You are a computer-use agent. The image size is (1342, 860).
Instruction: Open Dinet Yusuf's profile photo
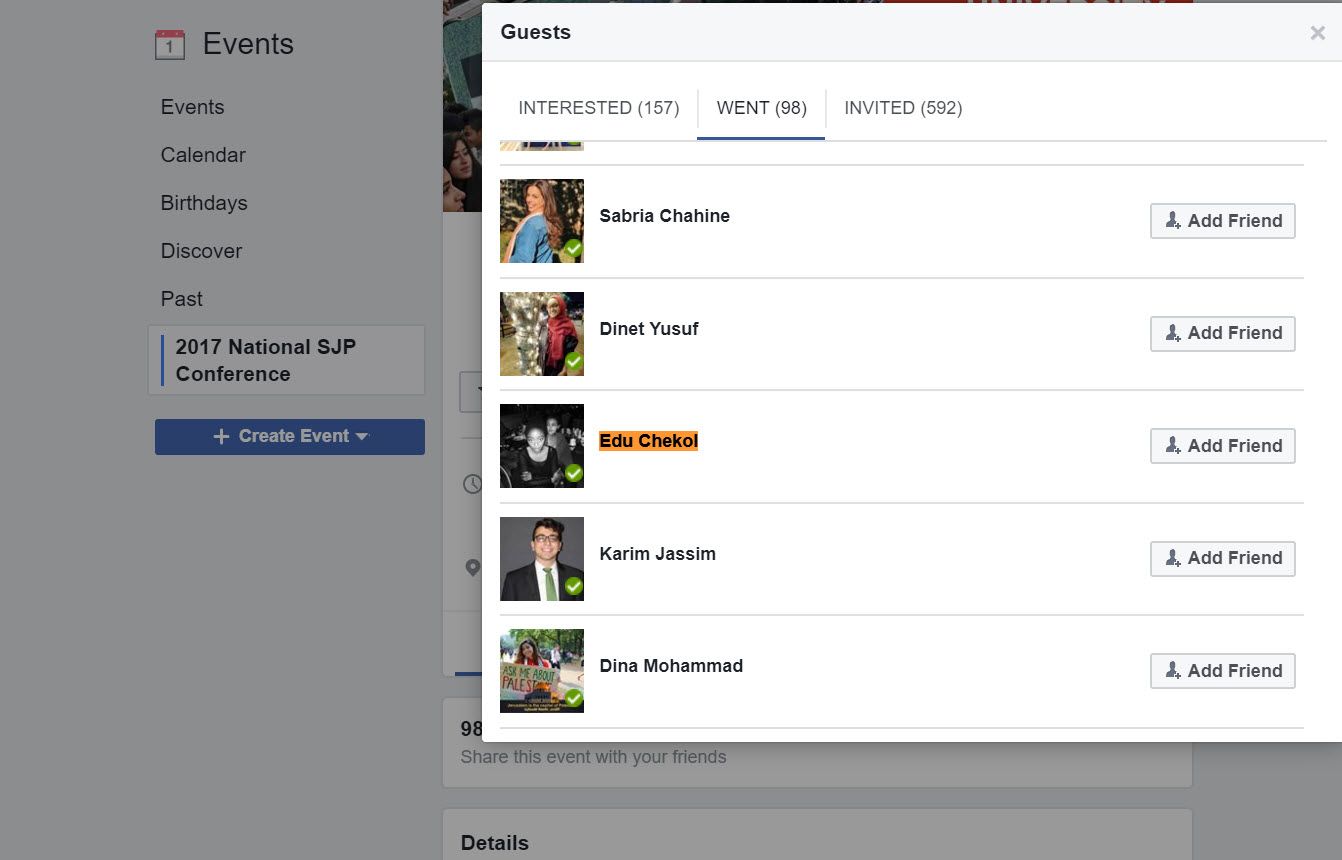coord(541,334)
